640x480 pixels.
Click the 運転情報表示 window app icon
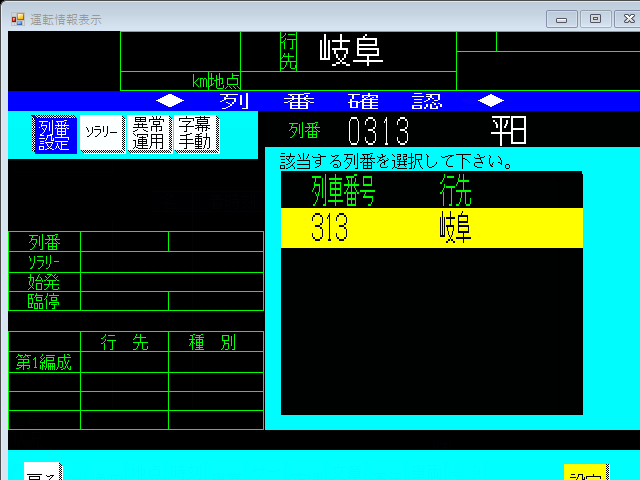pos(18,19)
